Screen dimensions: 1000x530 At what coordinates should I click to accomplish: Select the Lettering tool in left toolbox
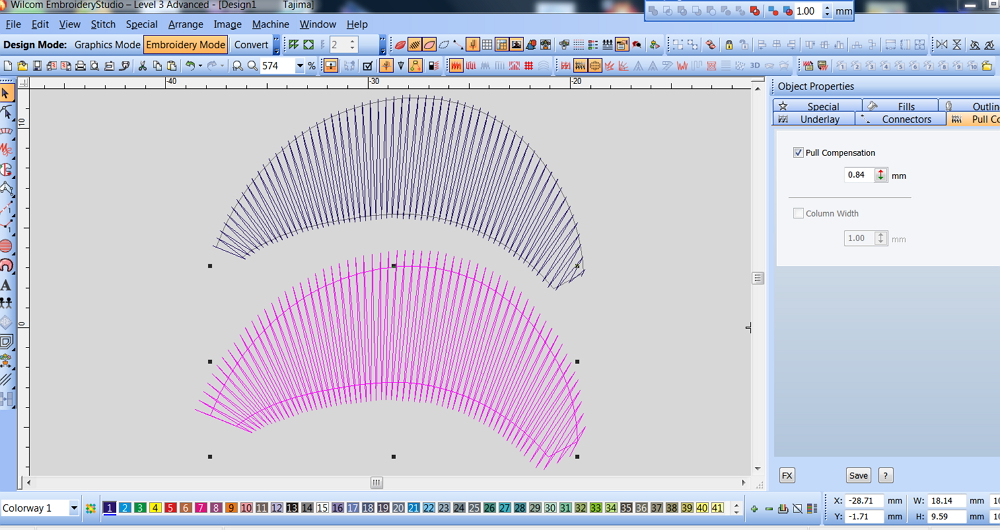[6, 284]
